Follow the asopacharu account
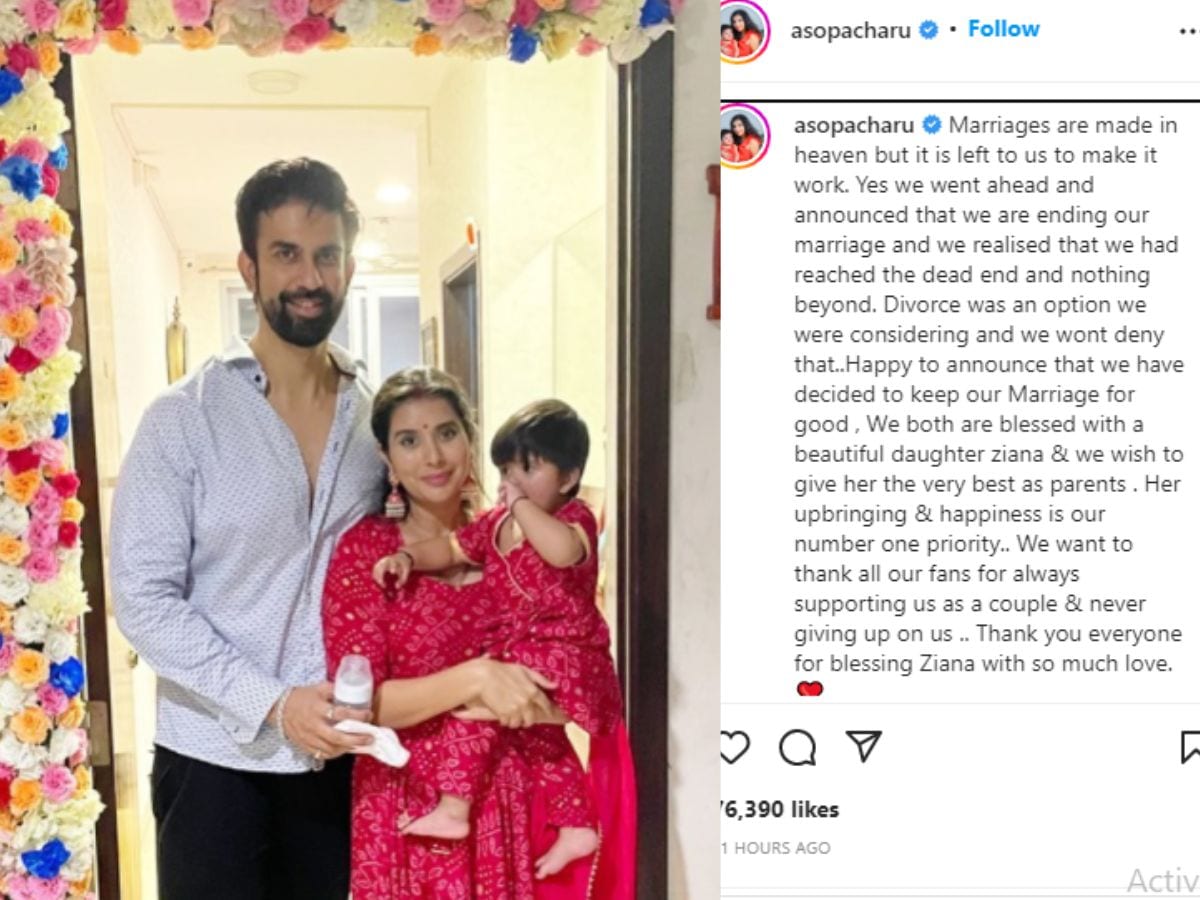The image size is (1200, 900). pyautogui.click(x=1004, y=29)
